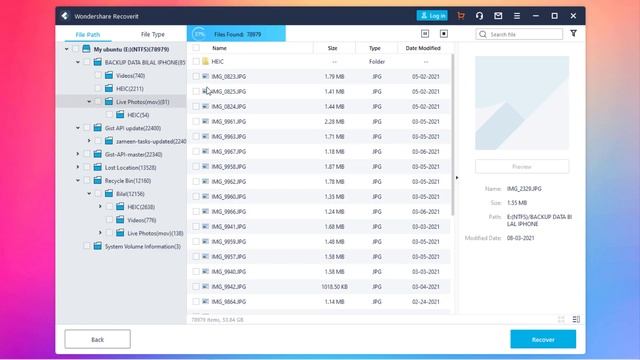Open the mail feedback icon

tap(498, 16)
